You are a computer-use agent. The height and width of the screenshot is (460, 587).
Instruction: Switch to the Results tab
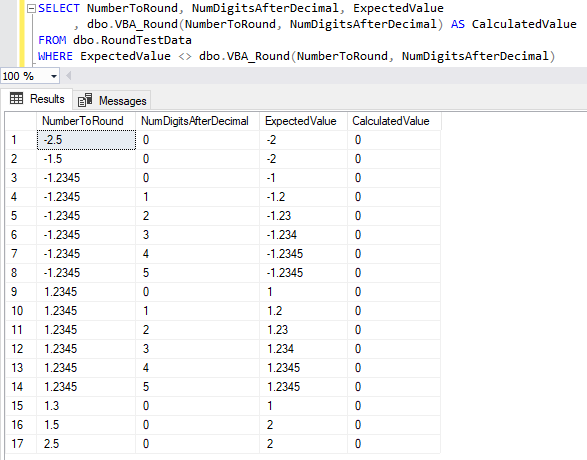37,99
